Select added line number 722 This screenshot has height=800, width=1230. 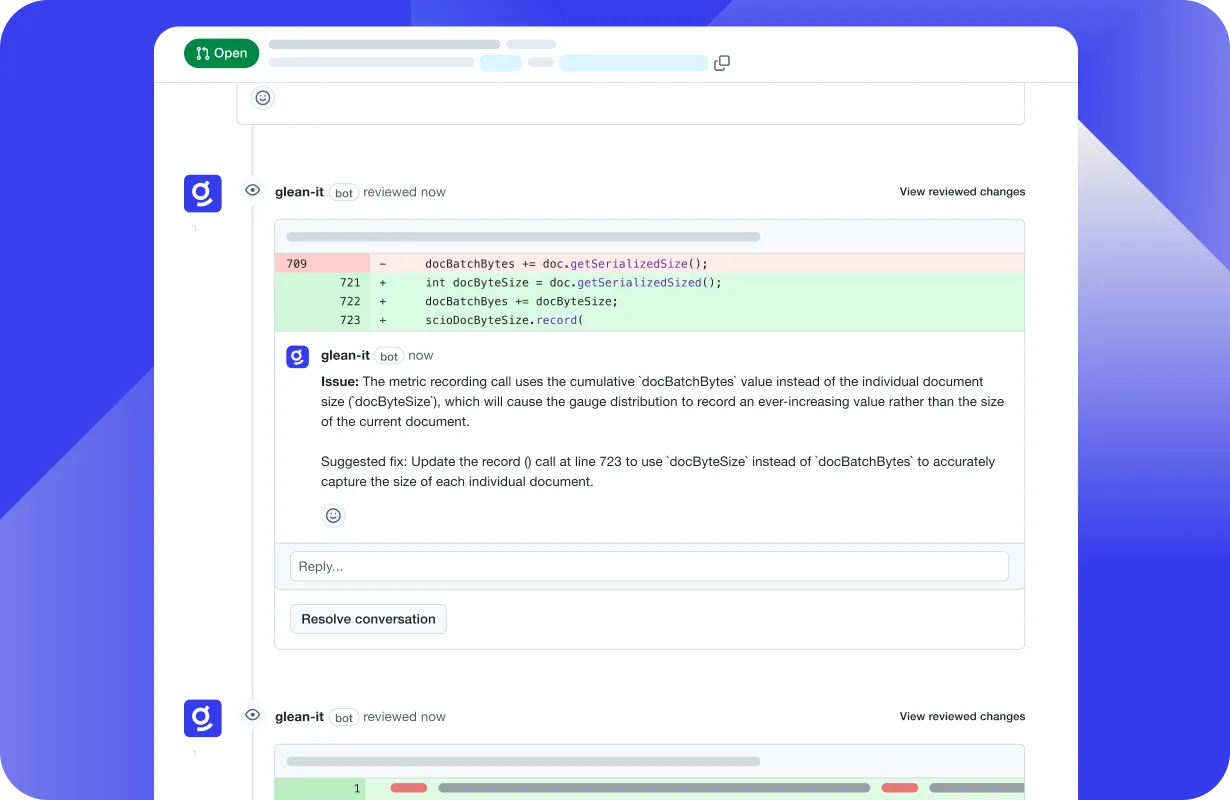349,302
